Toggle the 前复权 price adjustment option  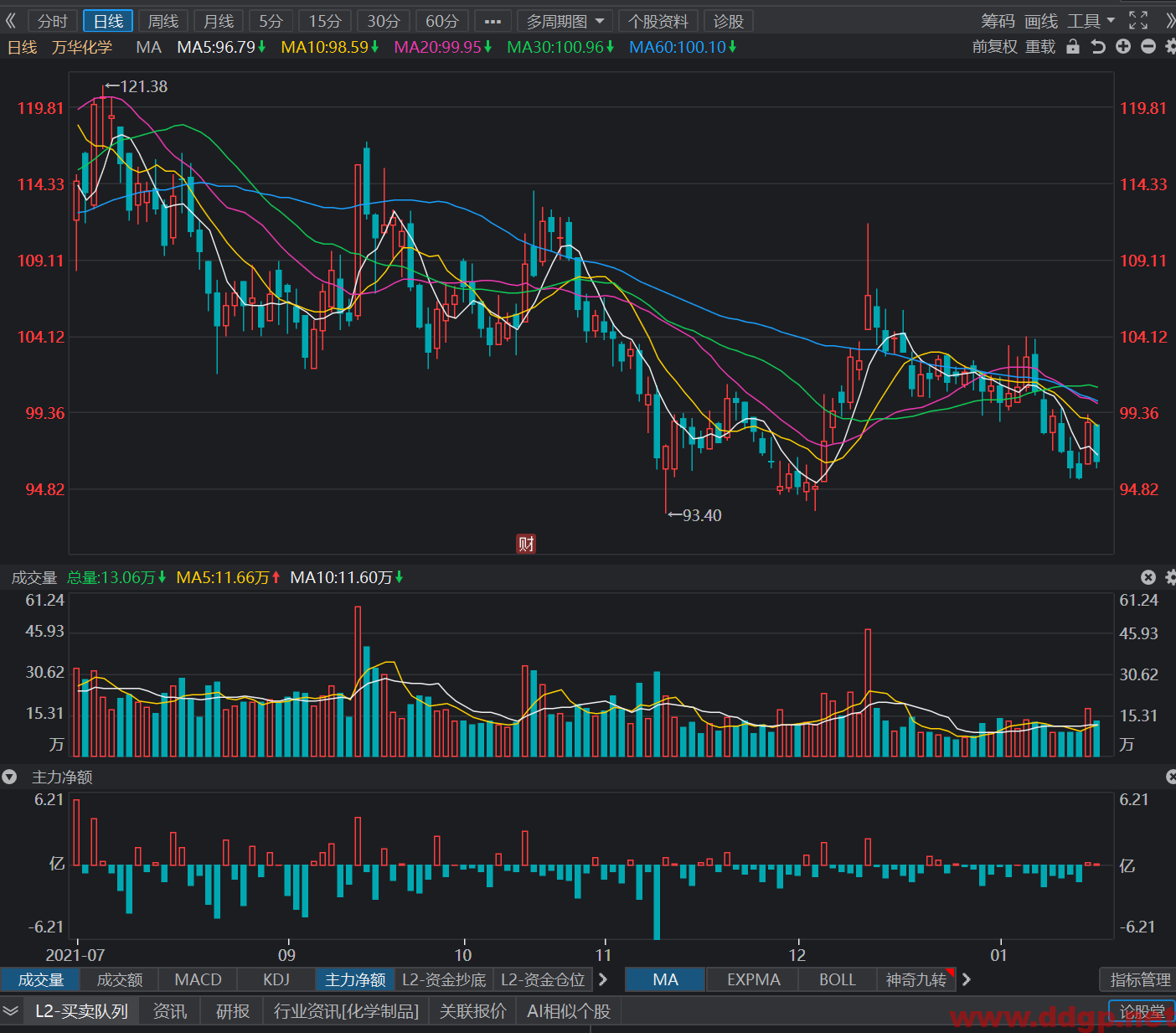[994, 47]
